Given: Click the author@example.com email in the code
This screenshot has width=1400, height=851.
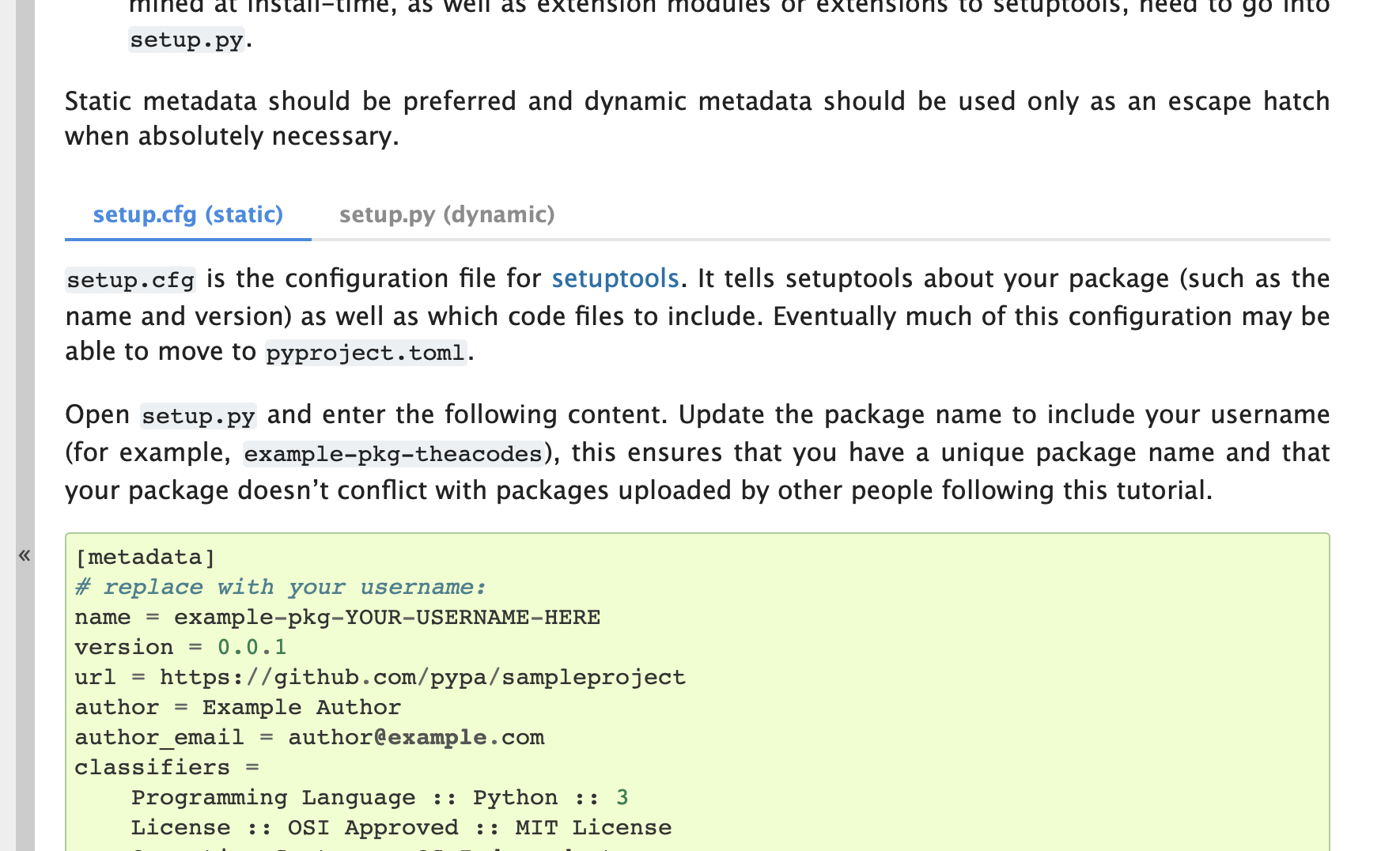Looking at the screenshot, I should [416, 737].
